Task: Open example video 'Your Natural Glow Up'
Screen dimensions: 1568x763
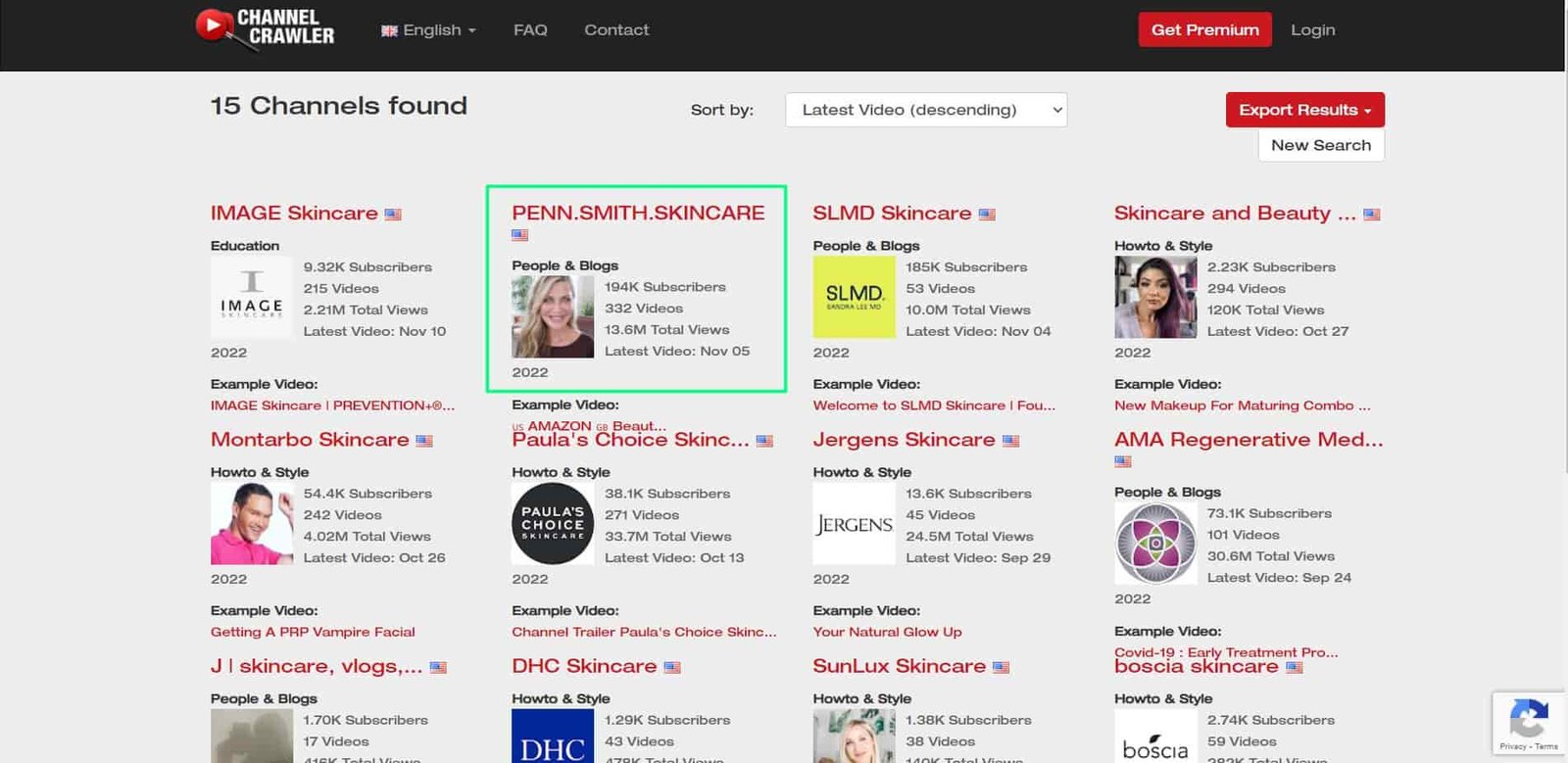Action: pyautogui.click(x=887, y=632)
